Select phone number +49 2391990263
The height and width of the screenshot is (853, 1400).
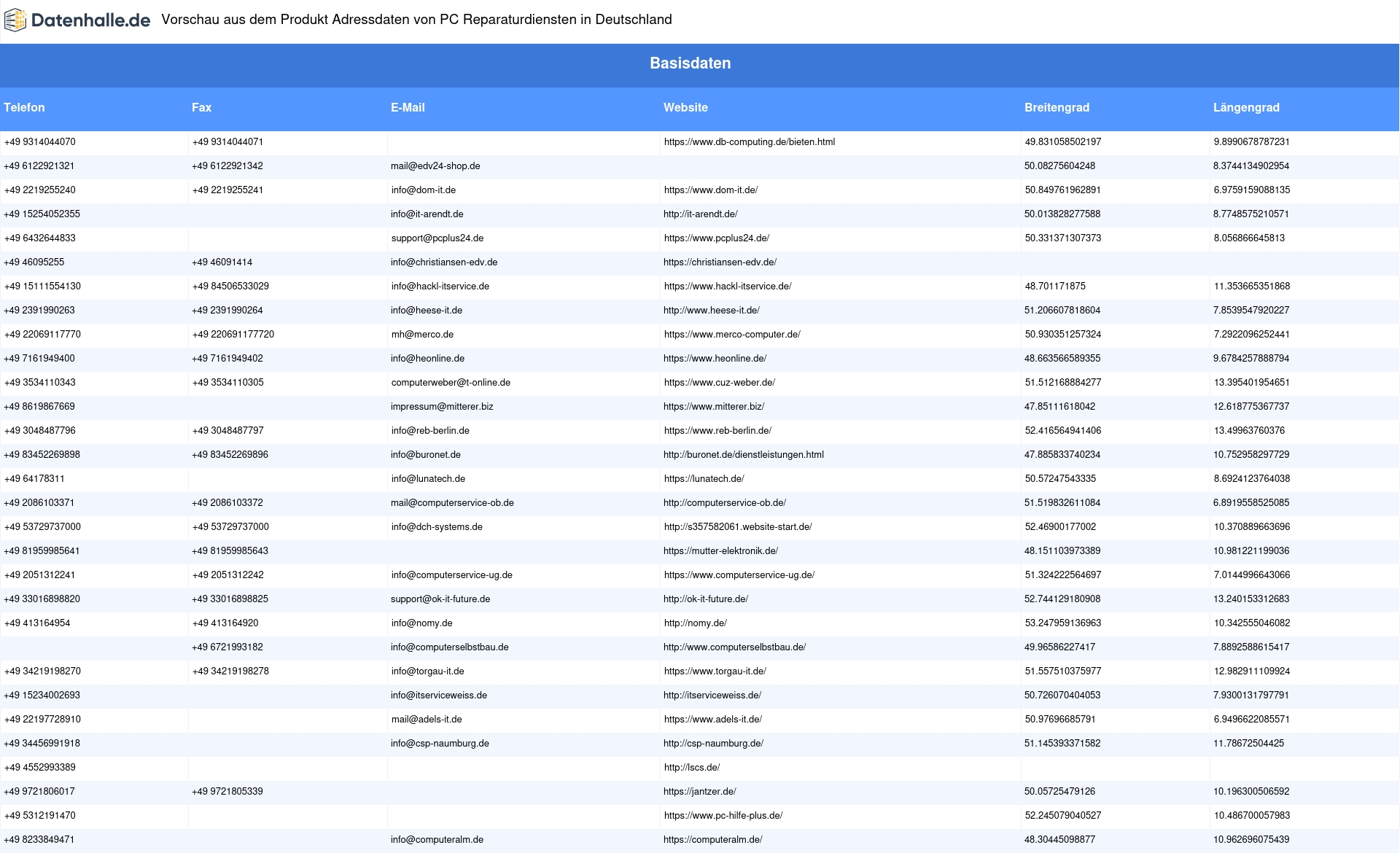point(39,311)
